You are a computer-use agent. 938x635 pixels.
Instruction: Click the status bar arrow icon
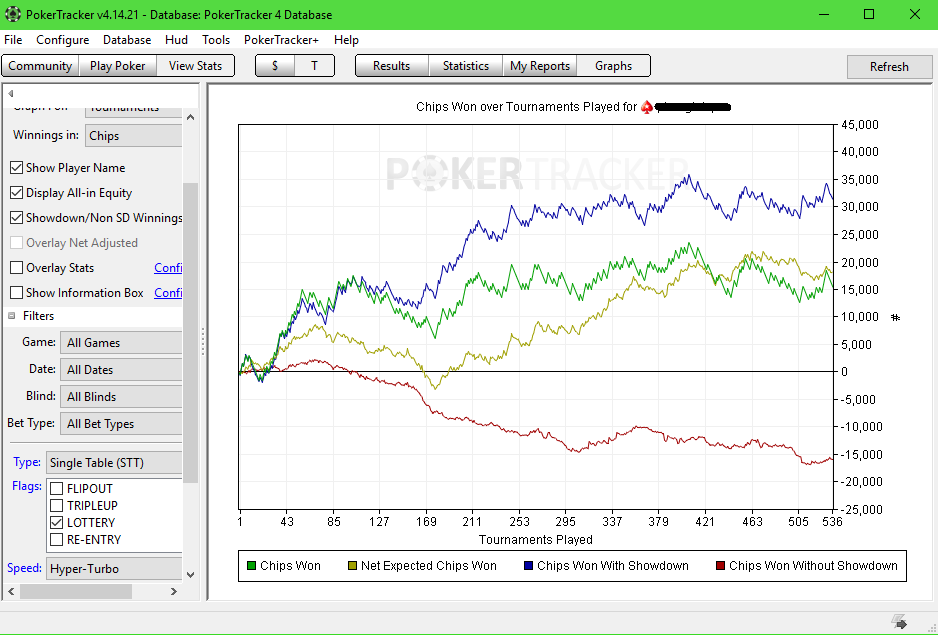coord(899,622)
